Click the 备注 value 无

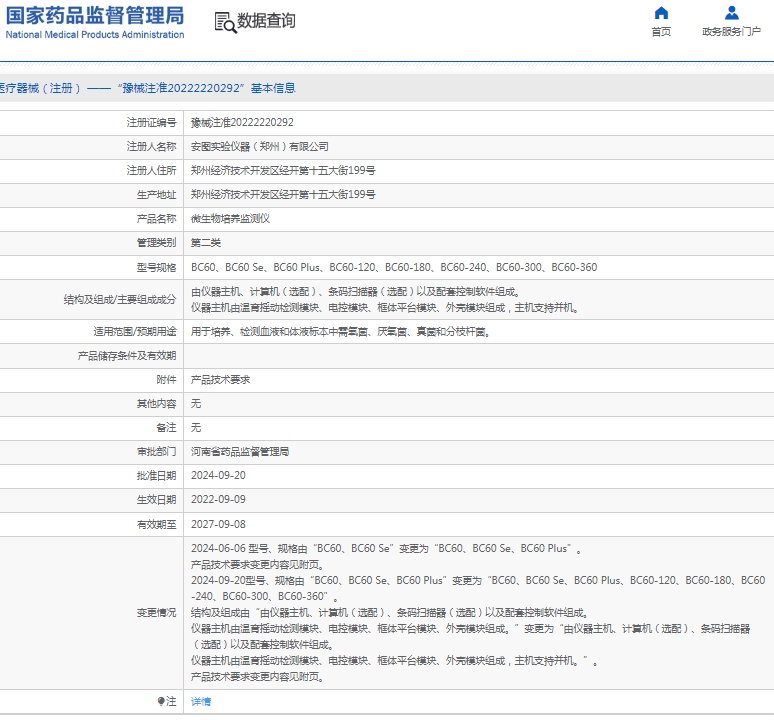tap(196, 427)
